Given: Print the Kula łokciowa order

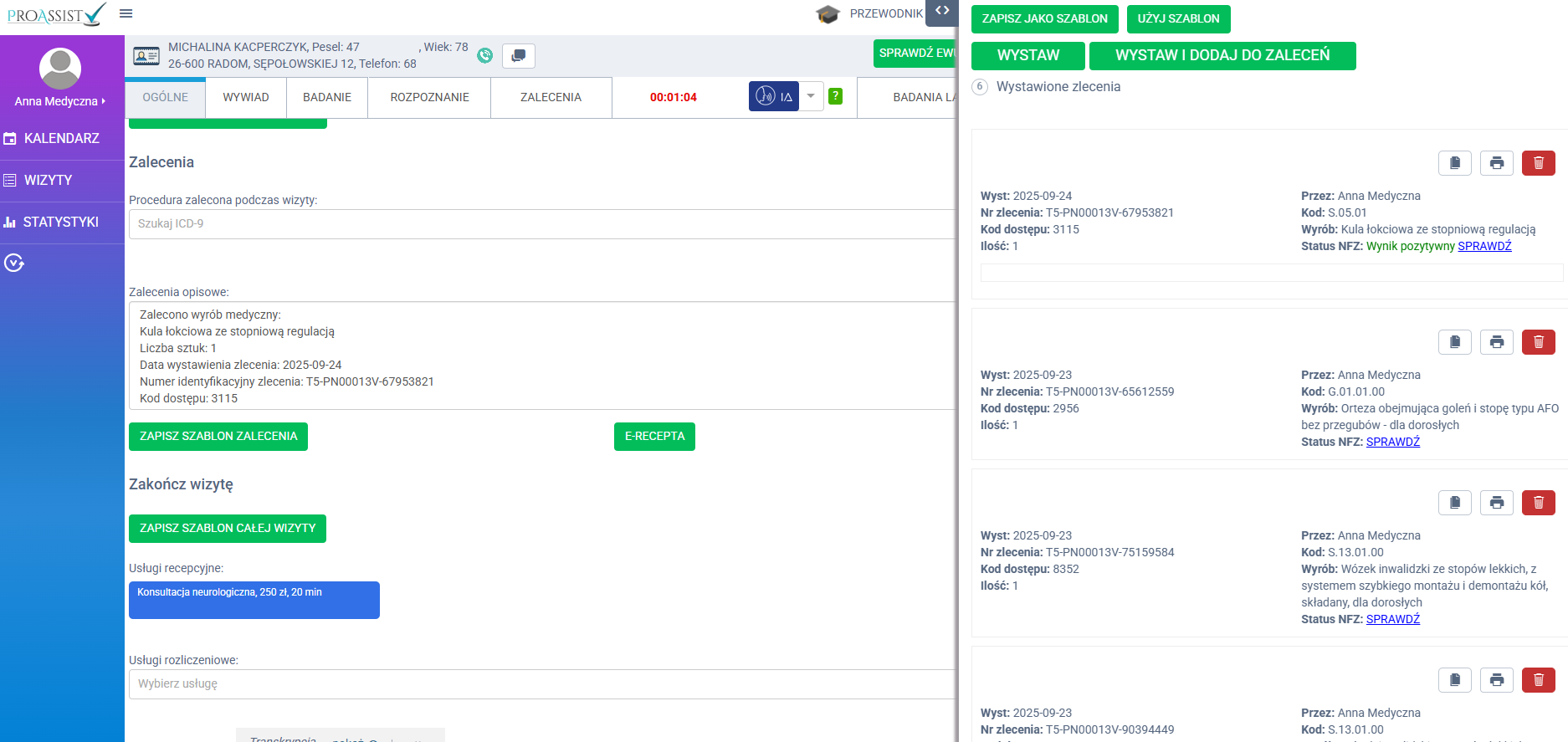Looking at the screenshot, I should click(1496, 163).
